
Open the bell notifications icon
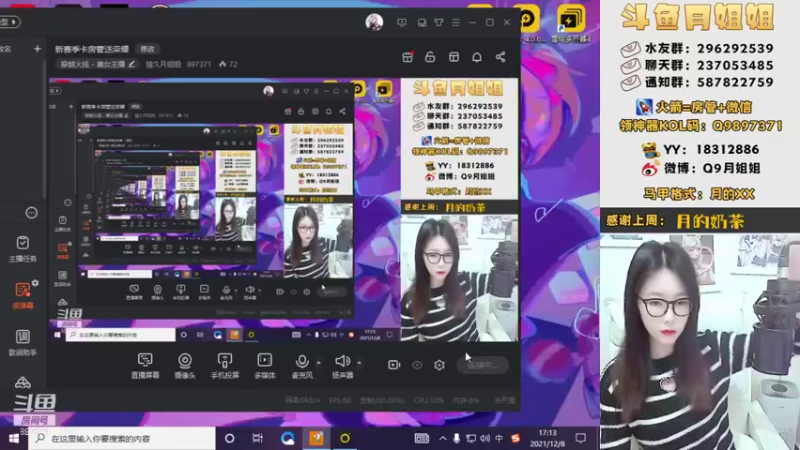(x=477, y=57)
